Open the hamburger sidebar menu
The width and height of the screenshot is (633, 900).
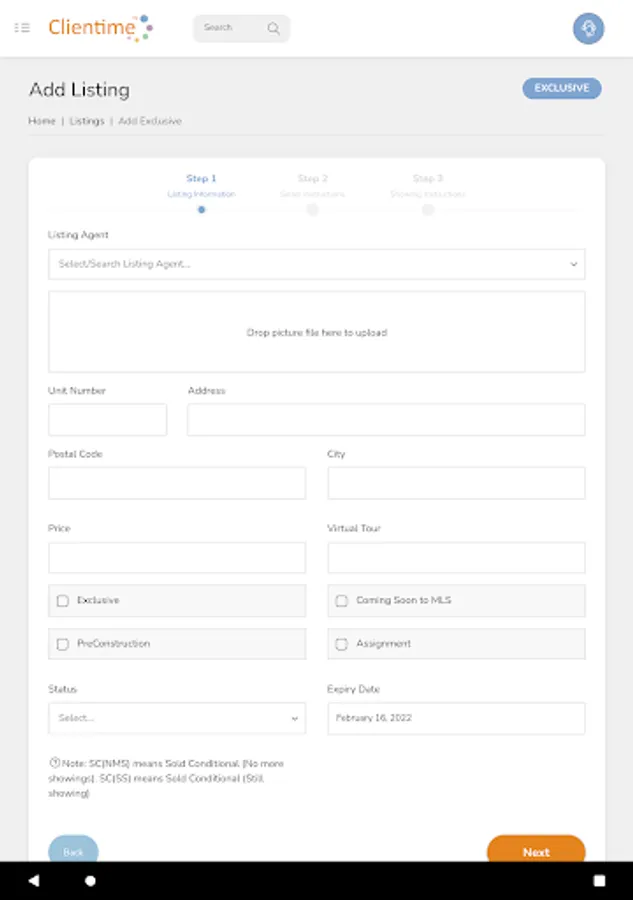[22, 28]
